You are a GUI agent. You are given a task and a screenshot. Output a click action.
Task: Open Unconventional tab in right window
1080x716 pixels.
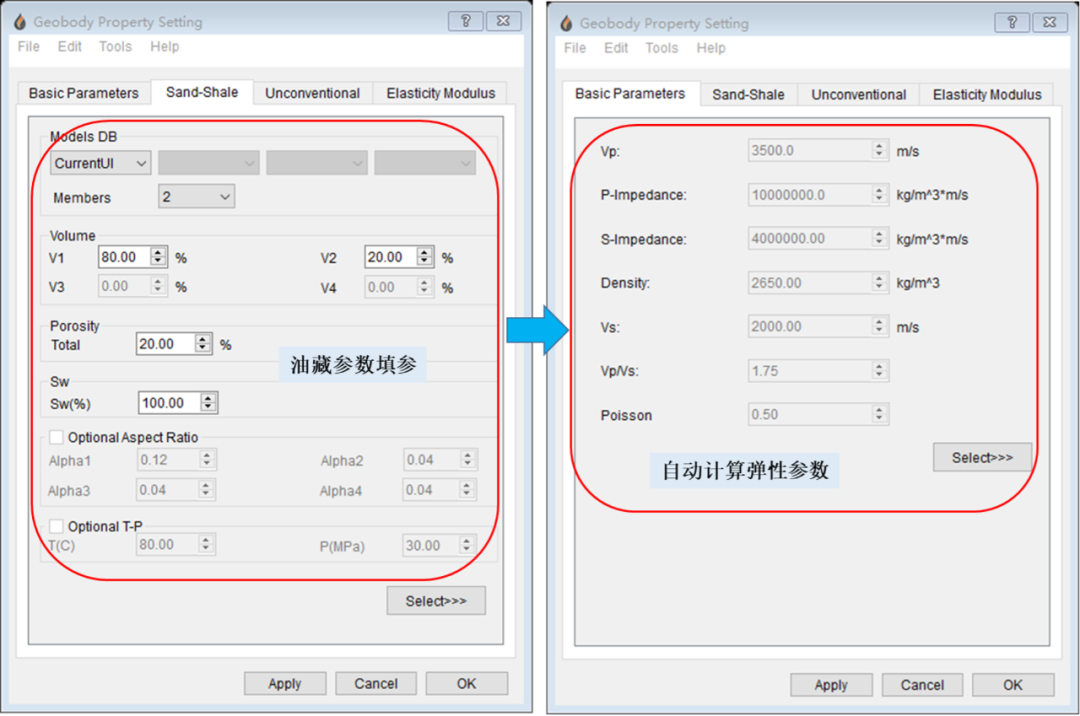pos(858,94)
